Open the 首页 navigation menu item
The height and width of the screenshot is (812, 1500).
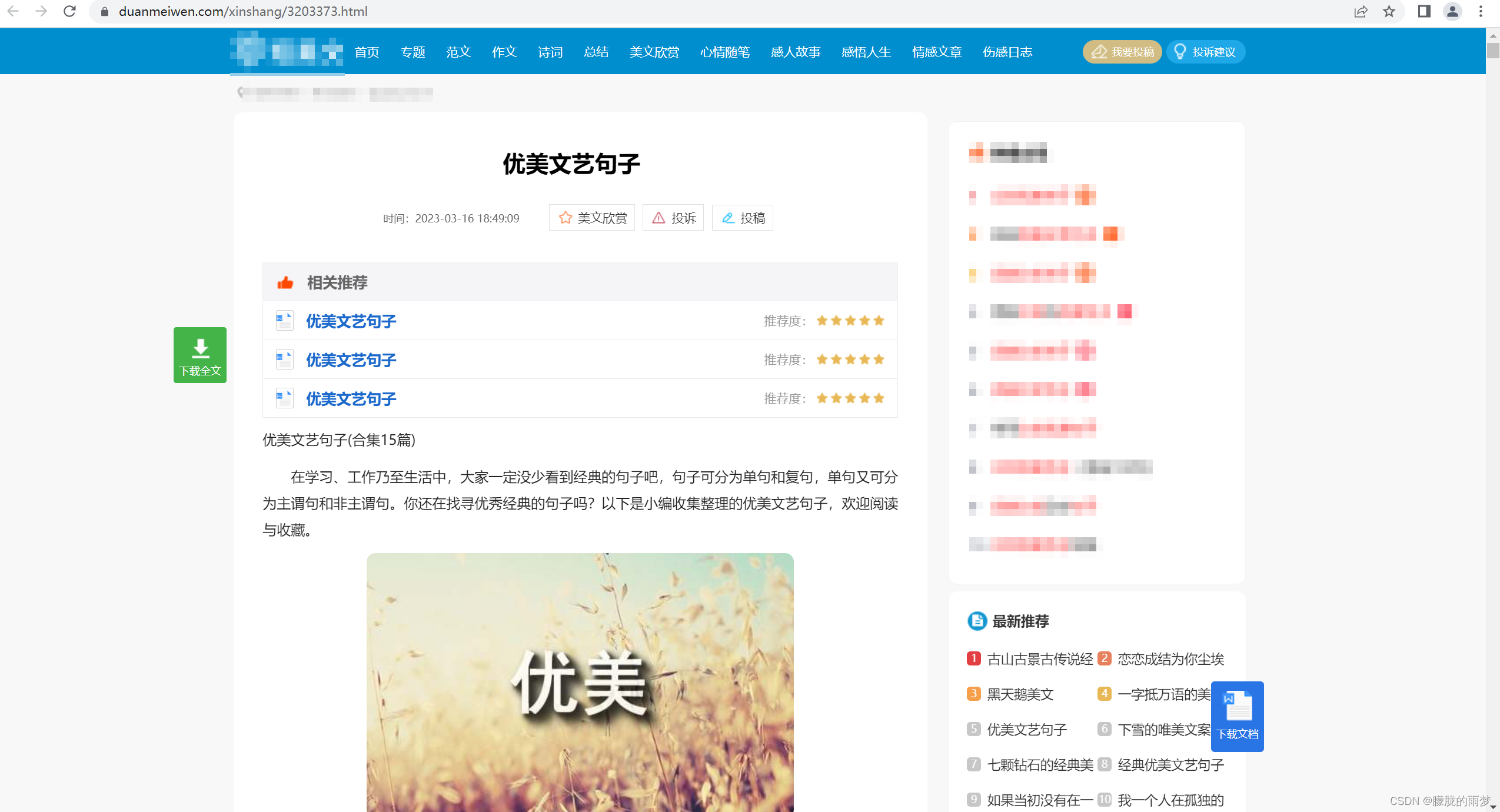[367, 52]
